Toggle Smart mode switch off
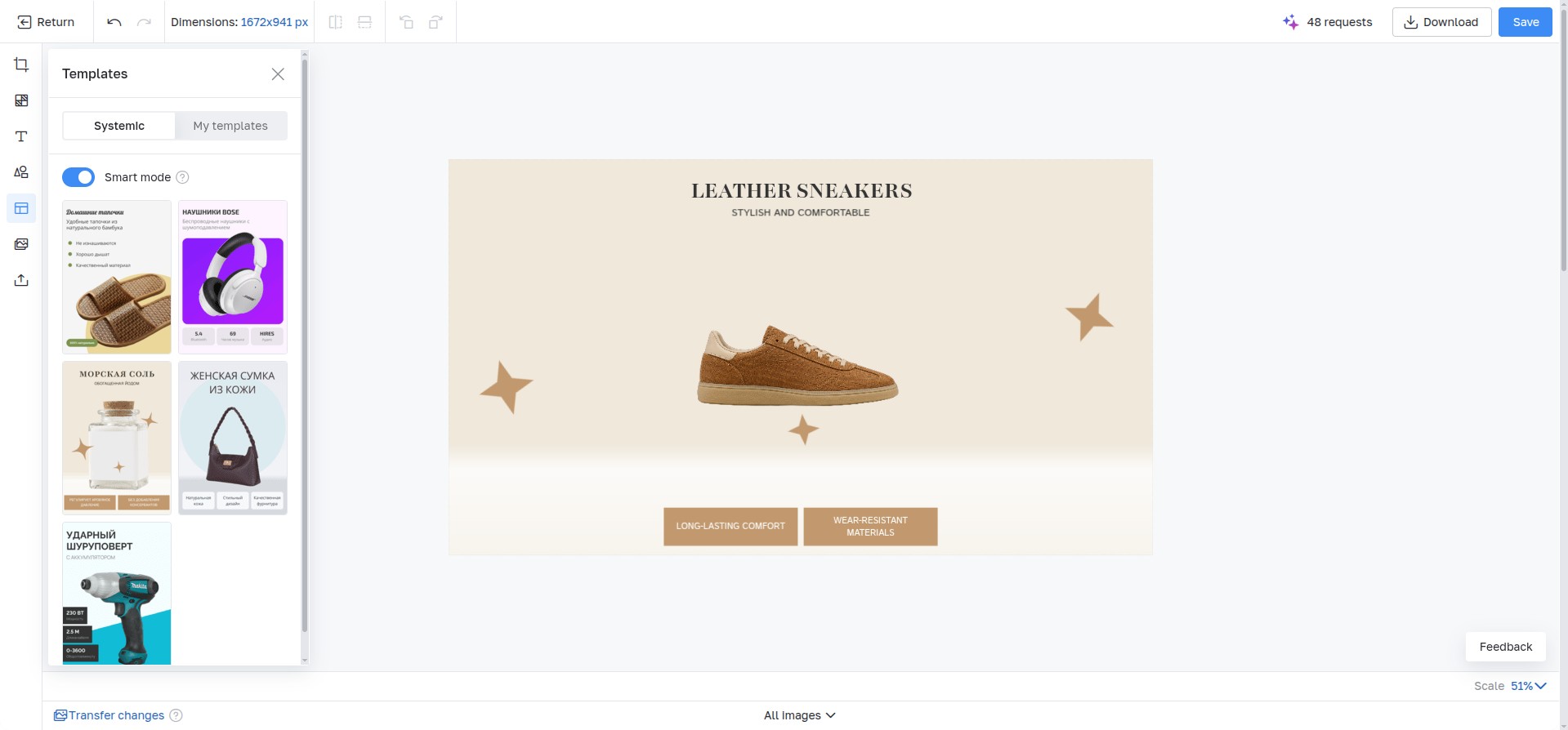 [x=78, y=177]
